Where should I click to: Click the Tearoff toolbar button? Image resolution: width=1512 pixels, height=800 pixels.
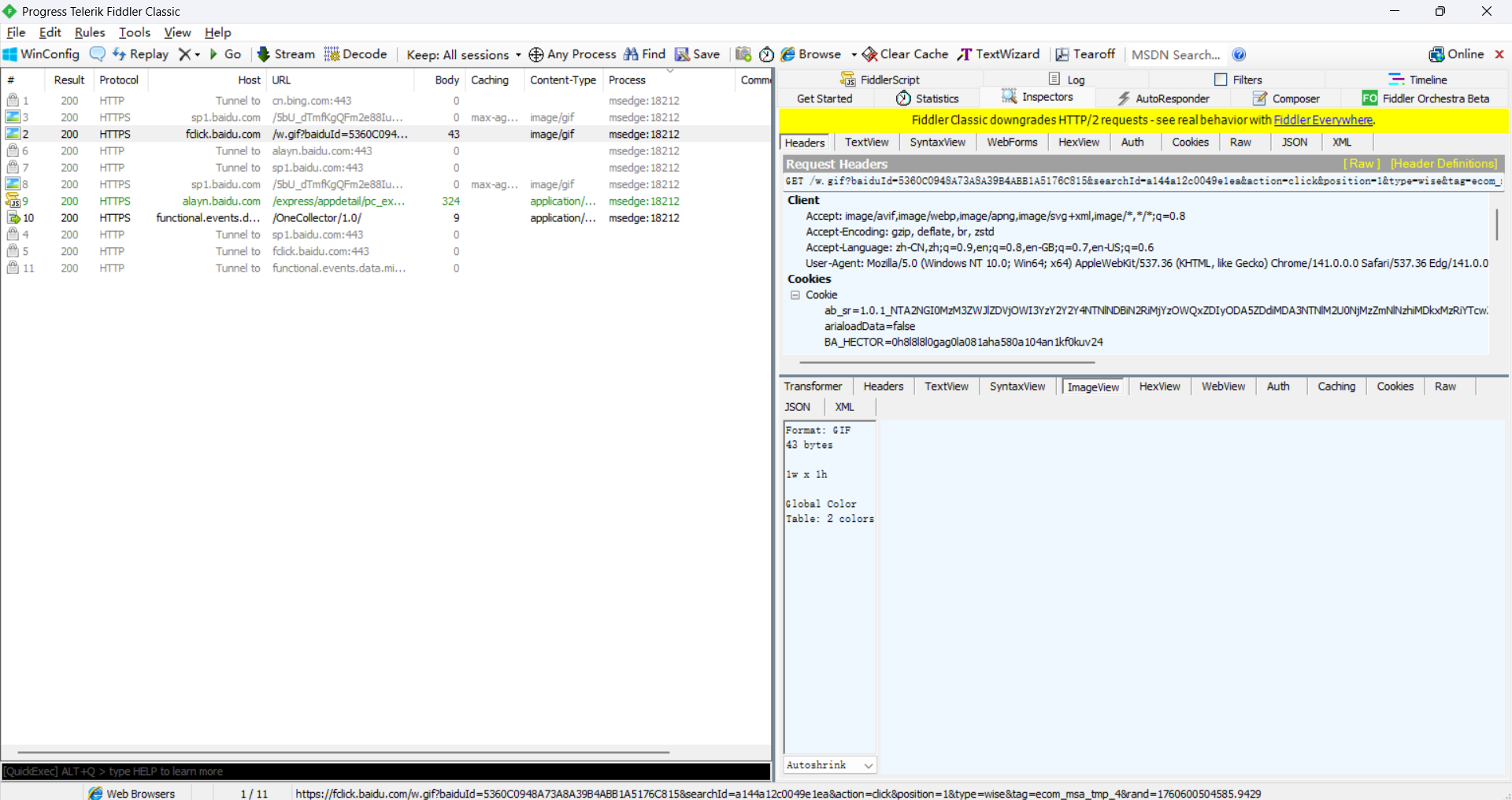pos(1085,54)
